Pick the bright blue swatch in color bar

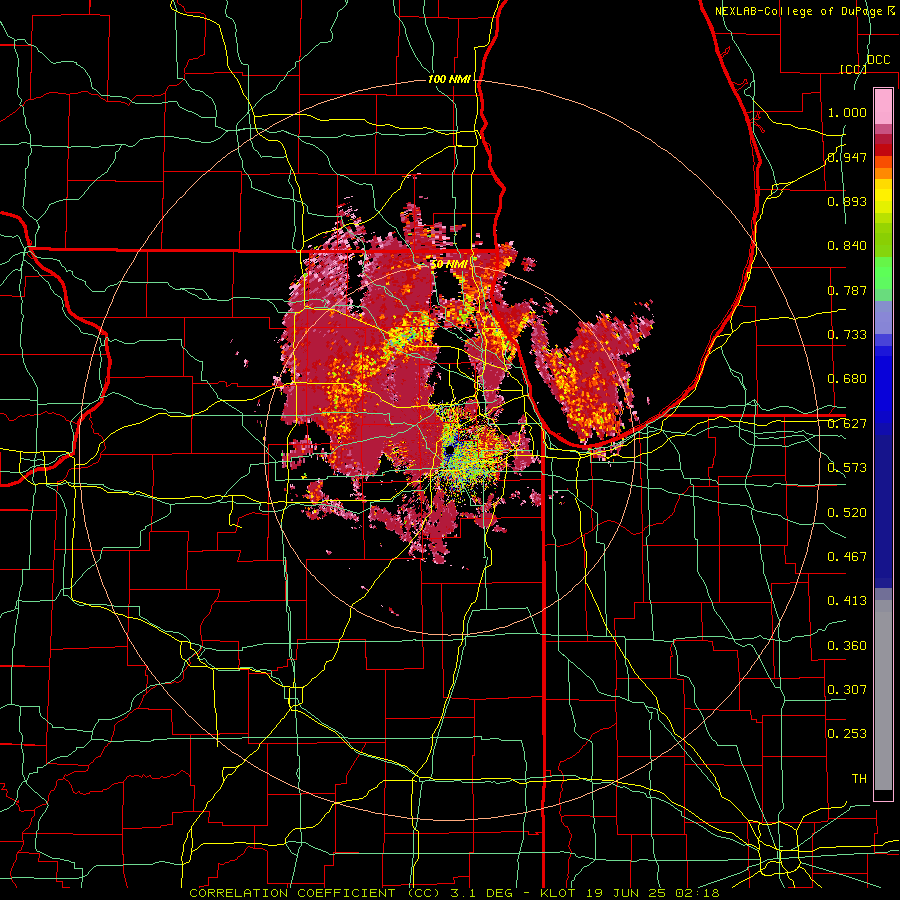click(883, 390)
